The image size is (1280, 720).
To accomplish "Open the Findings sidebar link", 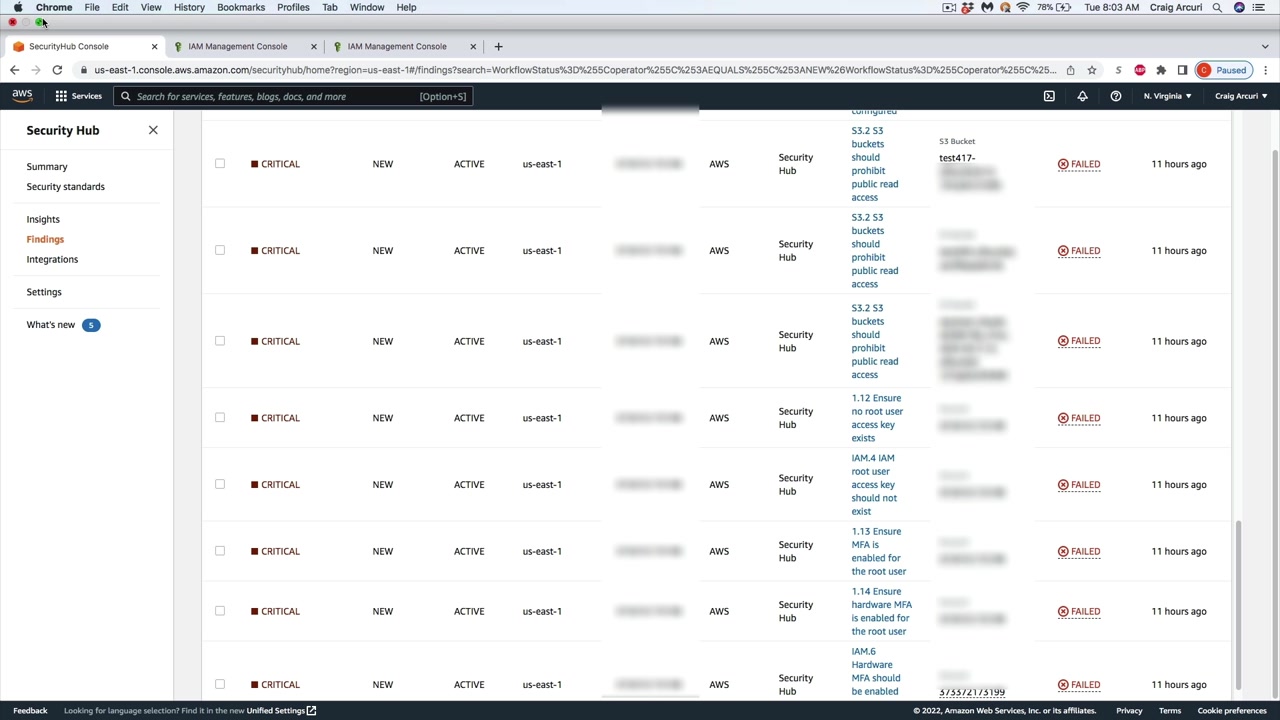I will [x=45, y=239].
